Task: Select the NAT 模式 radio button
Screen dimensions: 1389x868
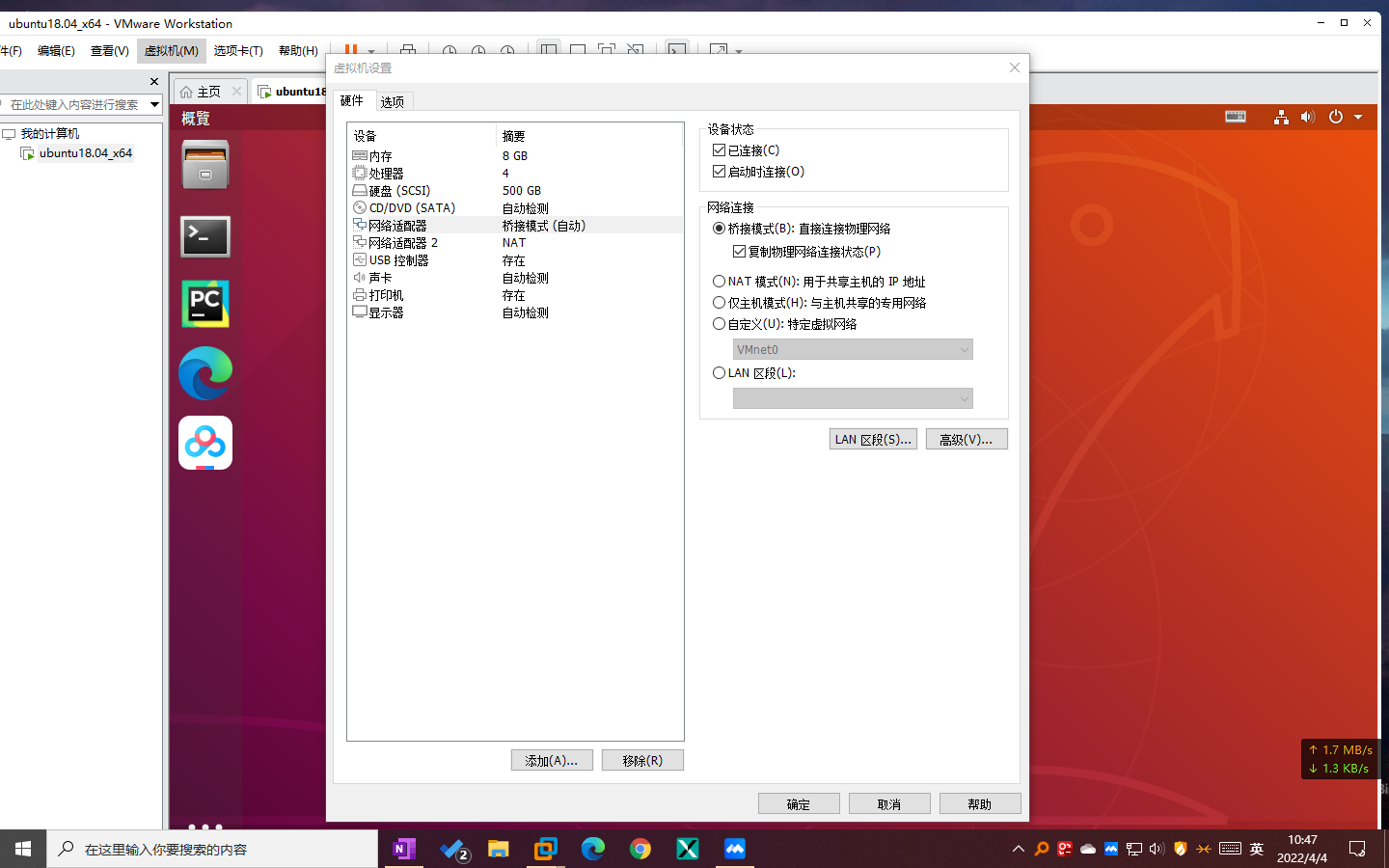Action: (719, 281)
